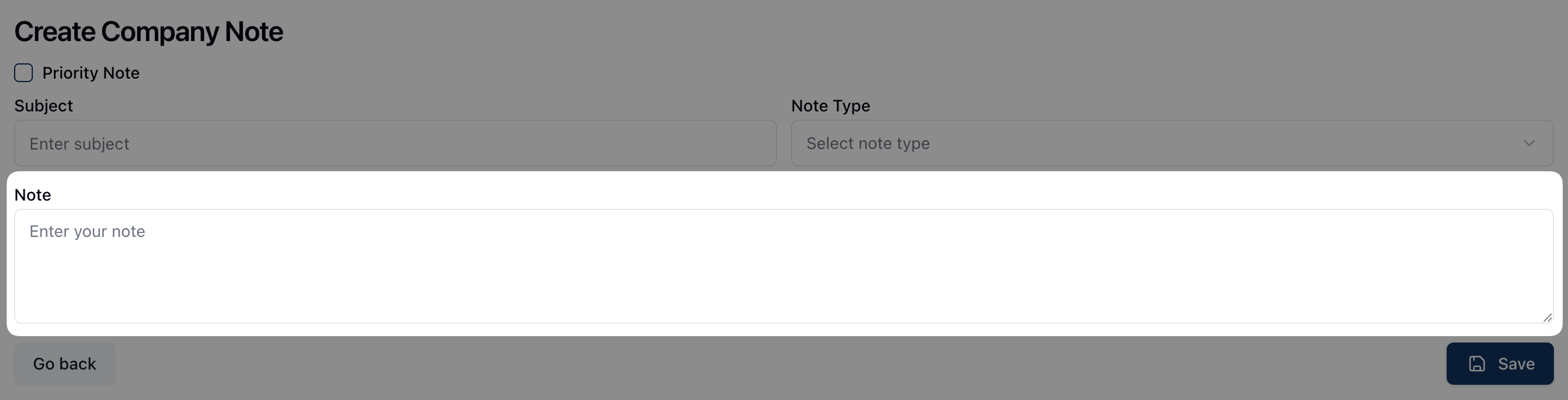Focus the Subject input field
This screenshot has width=1568, height=400.
pyautogui.click(x=395, y=143)
